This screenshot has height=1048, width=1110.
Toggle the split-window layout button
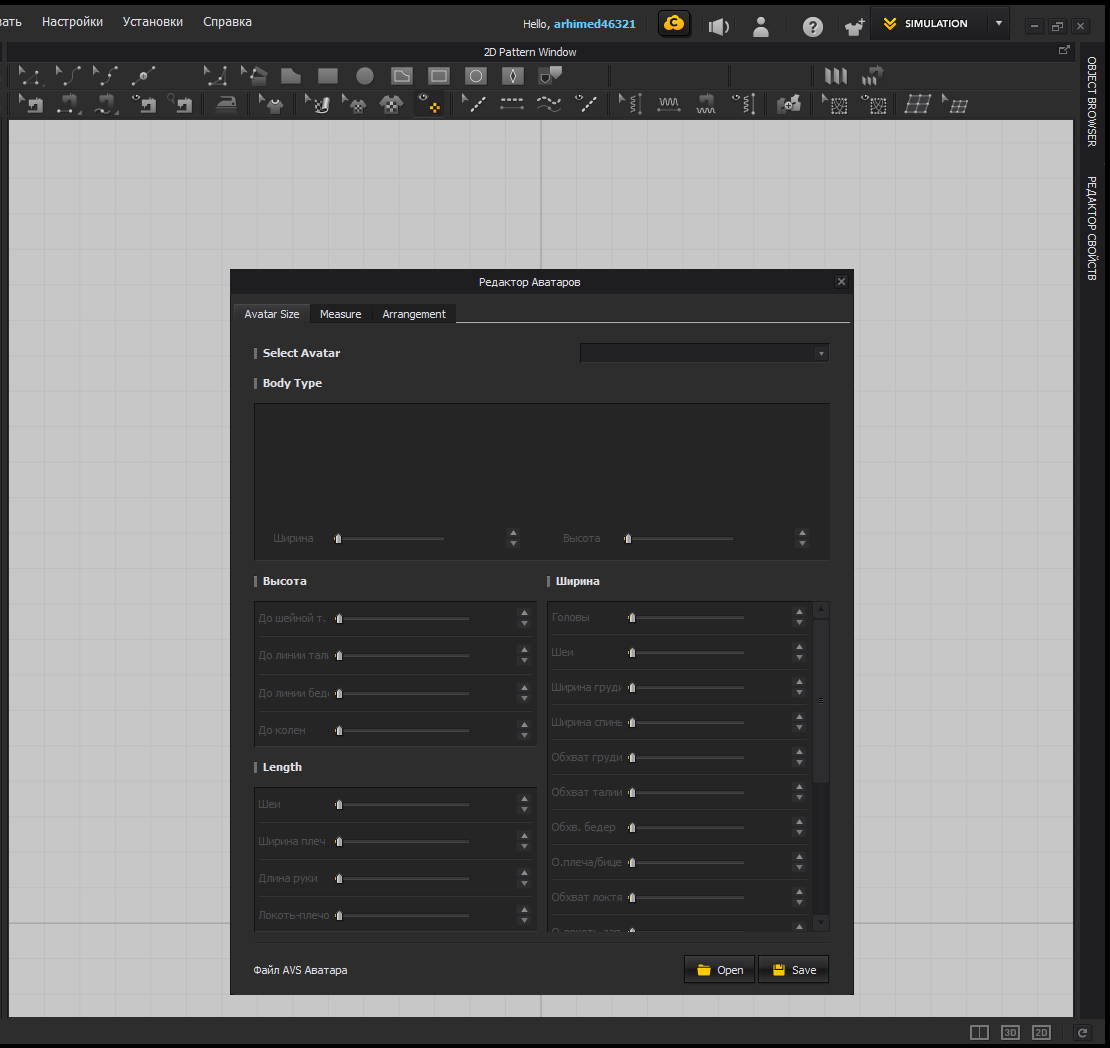pos(979,1032)
